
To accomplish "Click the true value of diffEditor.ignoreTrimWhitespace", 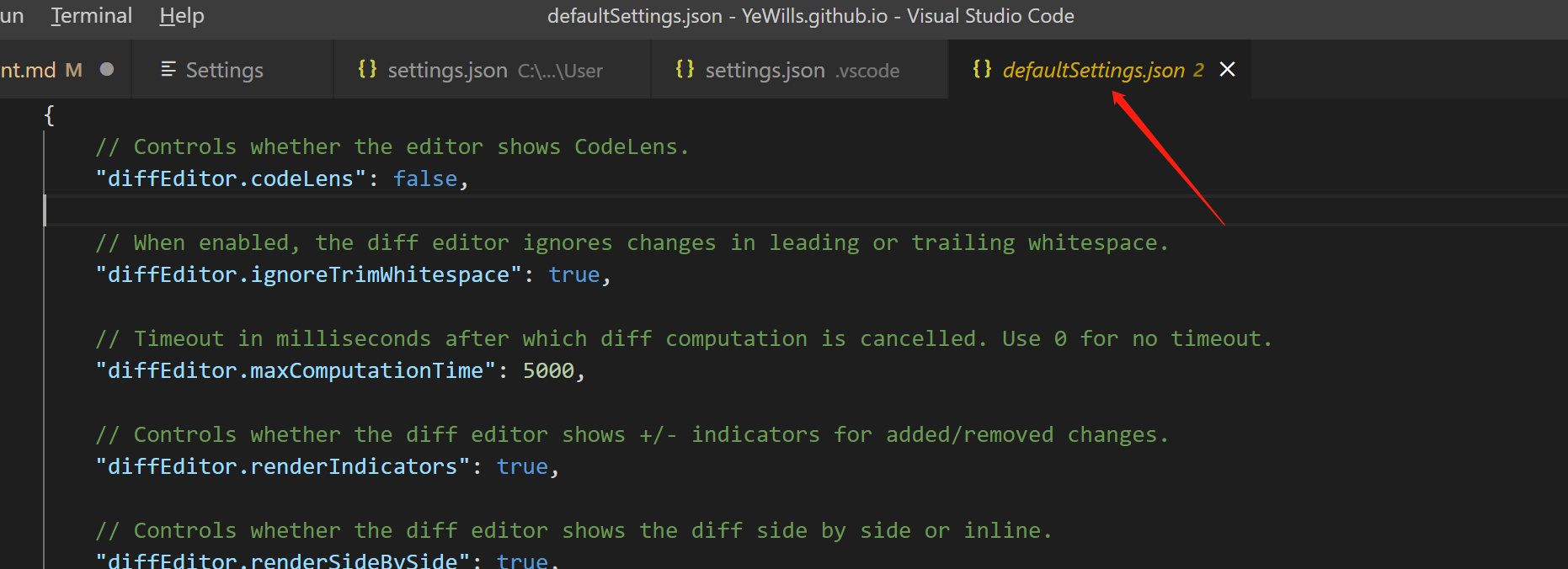I will coord(573,274).
